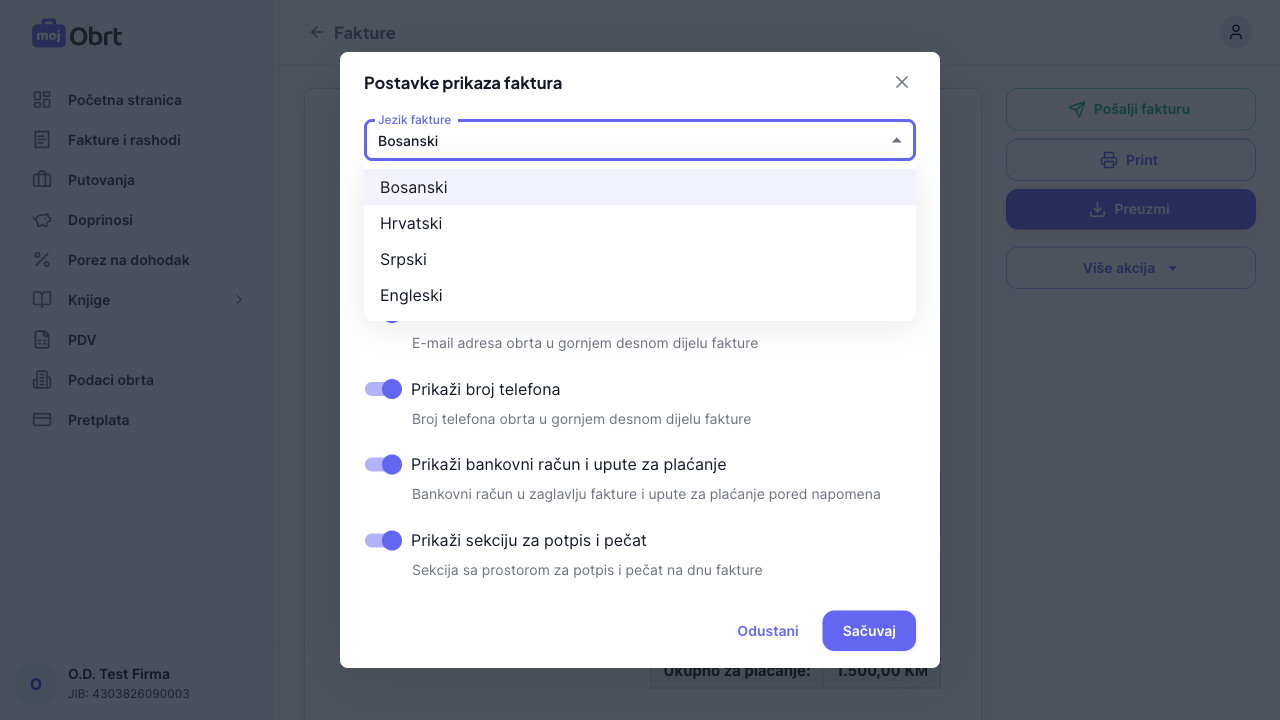Open the Više akcija dropdown
The height and width of the screenshot is (720, 1280).
click(1130, 268)
